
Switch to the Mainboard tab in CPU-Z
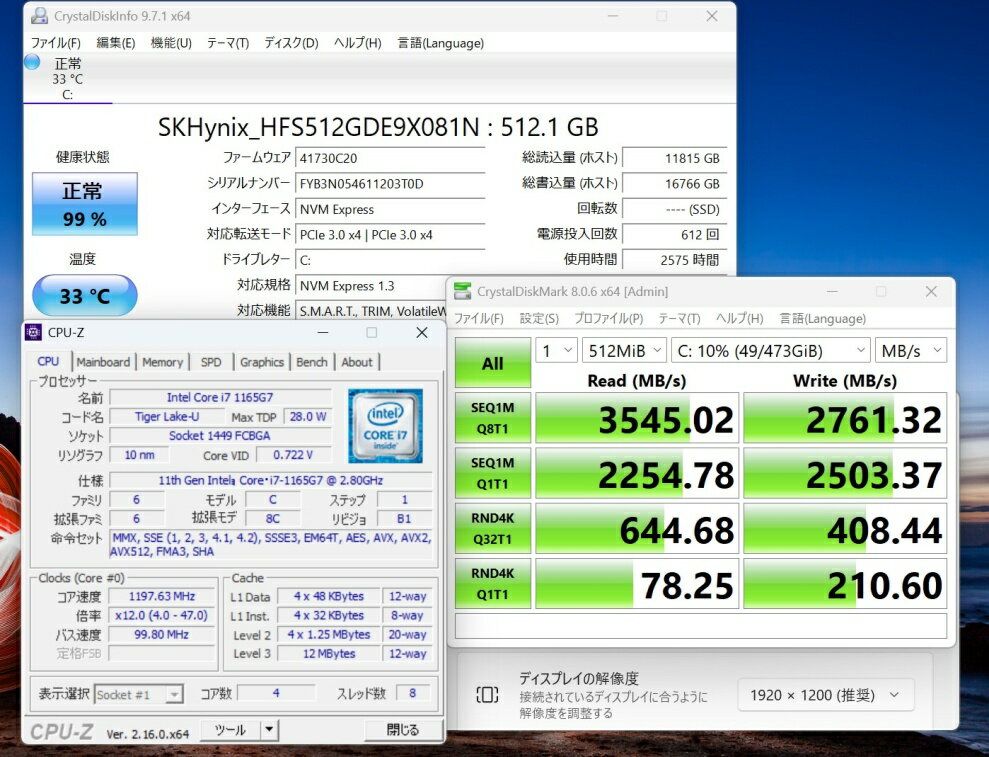(103, 362)
